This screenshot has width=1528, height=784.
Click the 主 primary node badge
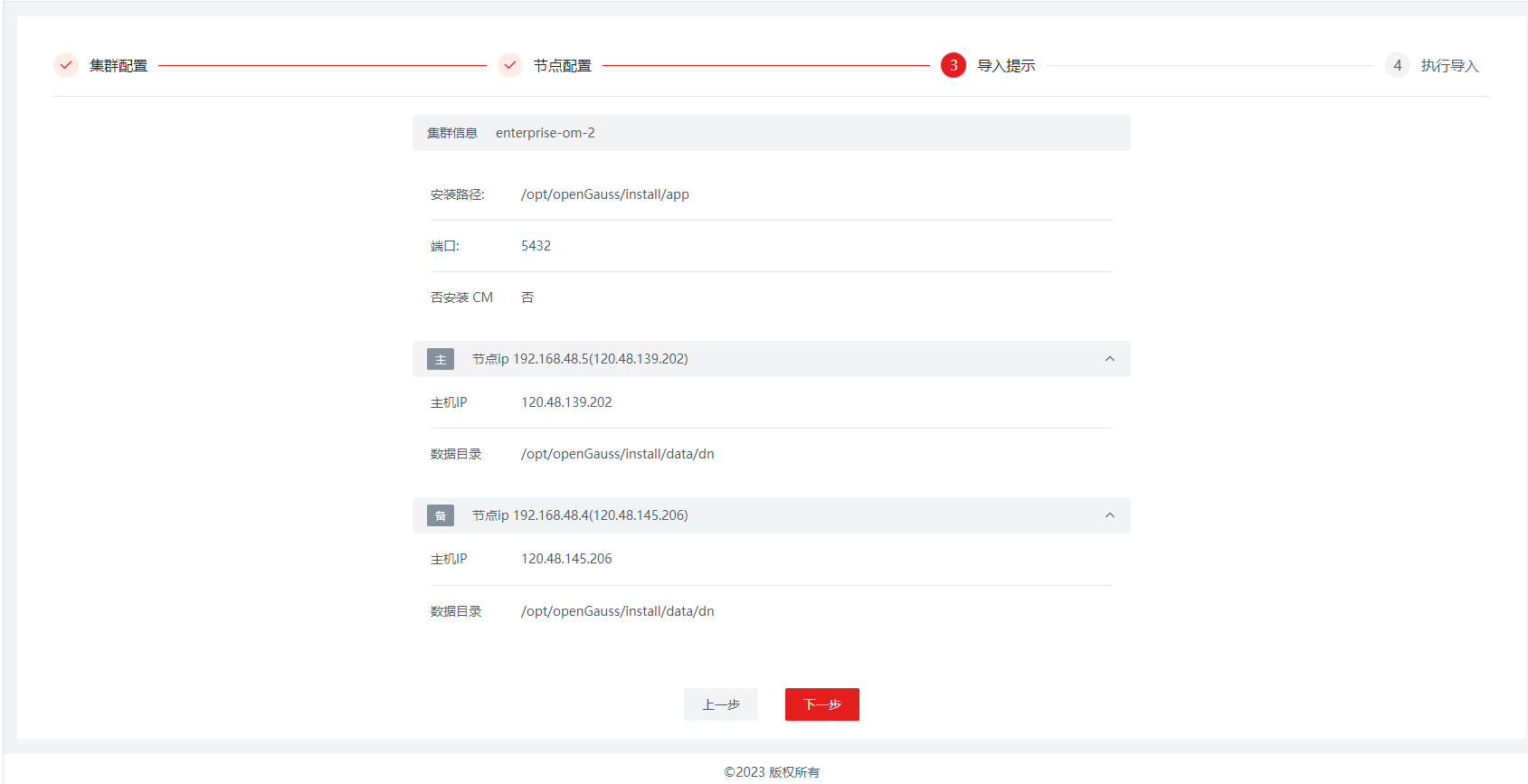[x=441, y=360]
